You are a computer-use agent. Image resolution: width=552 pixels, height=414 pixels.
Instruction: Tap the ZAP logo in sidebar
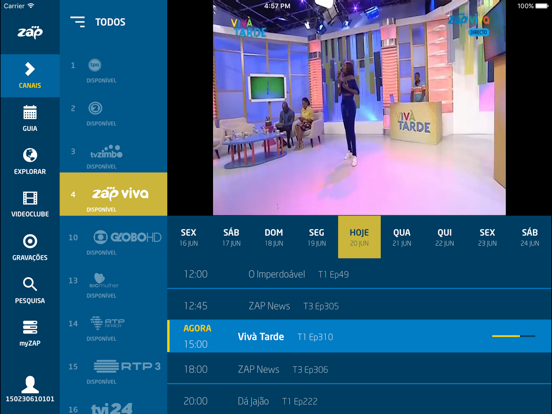[x=30, y=32]
